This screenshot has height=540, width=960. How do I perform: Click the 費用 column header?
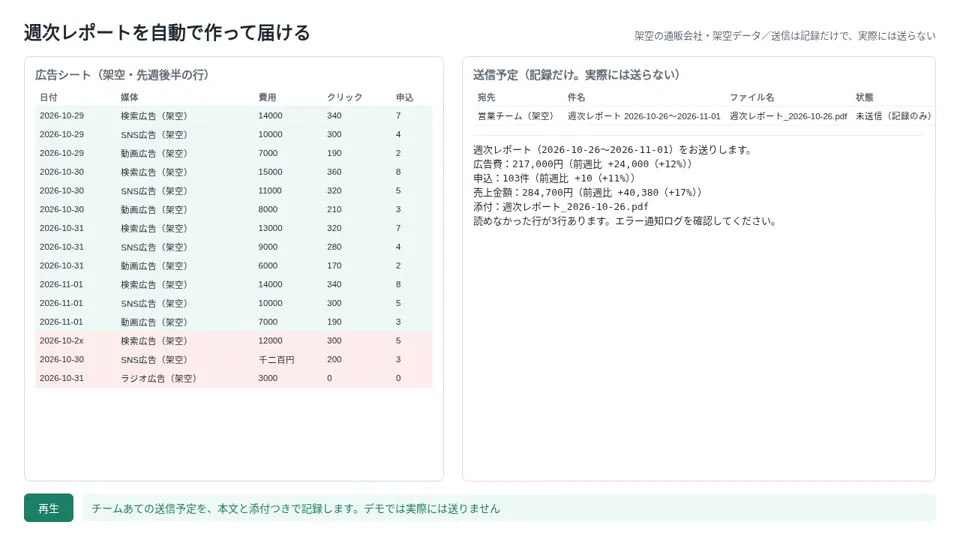coord(267,97)
